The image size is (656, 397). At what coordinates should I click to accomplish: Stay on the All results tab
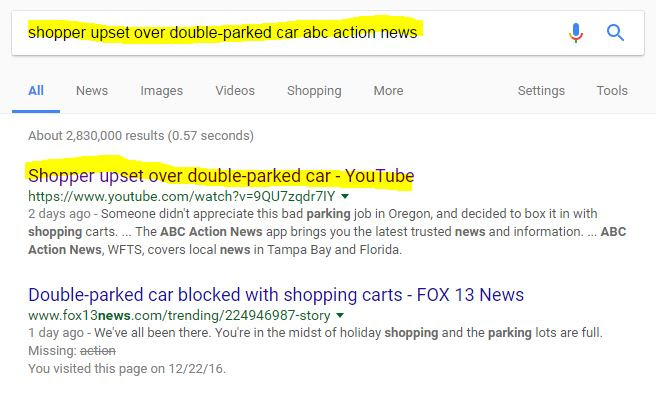click(36, 90)
